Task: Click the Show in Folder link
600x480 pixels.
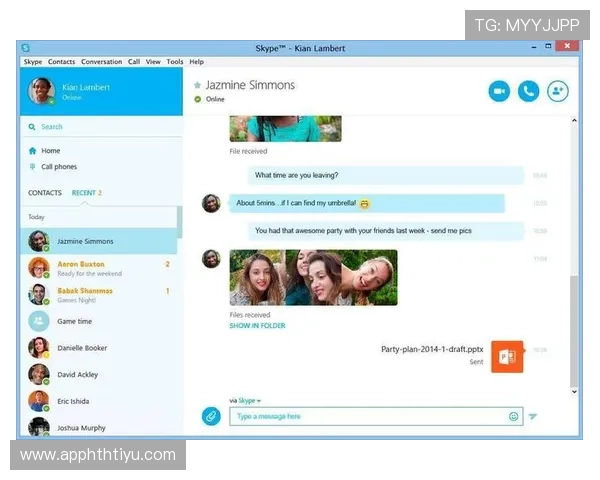Action: pos(257,326)
